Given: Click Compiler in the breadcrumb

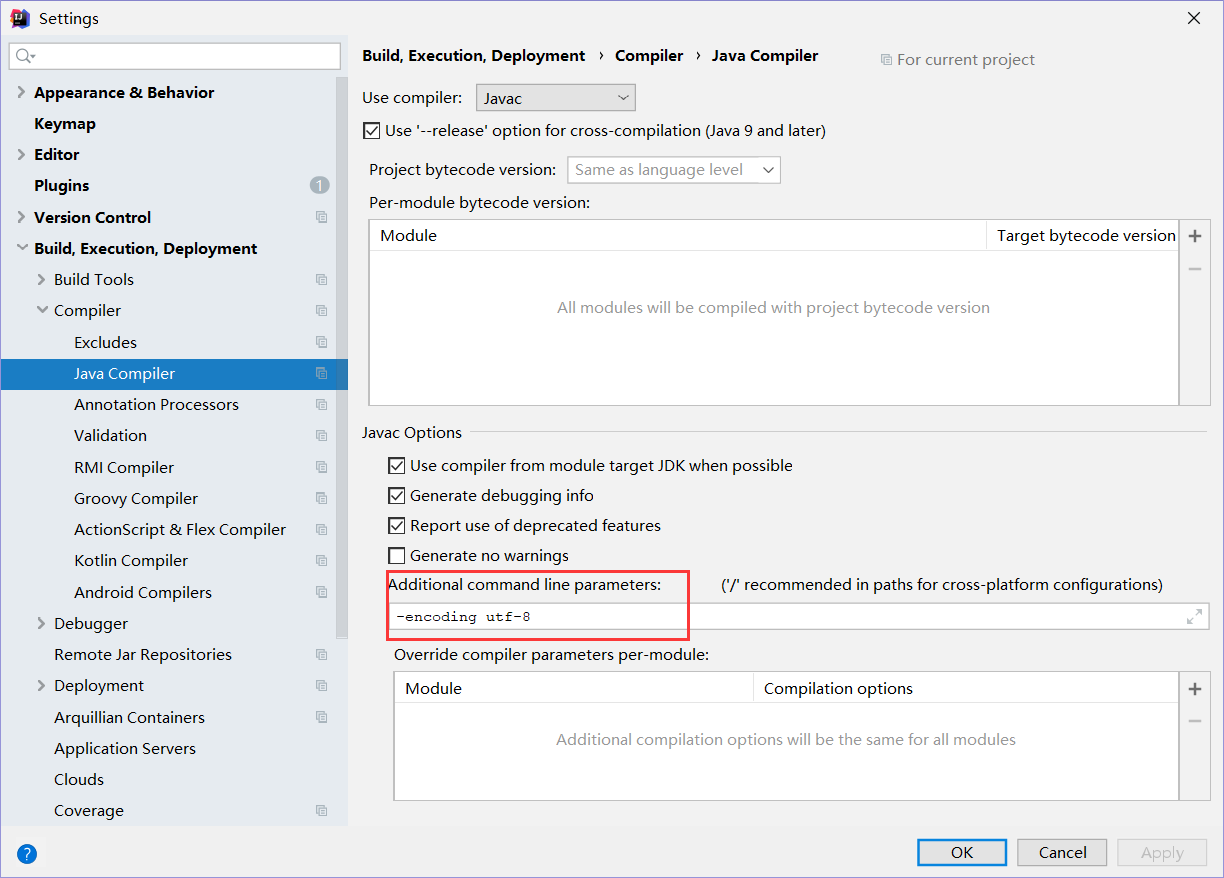Looking at the screenshot, I should point(649,56).
